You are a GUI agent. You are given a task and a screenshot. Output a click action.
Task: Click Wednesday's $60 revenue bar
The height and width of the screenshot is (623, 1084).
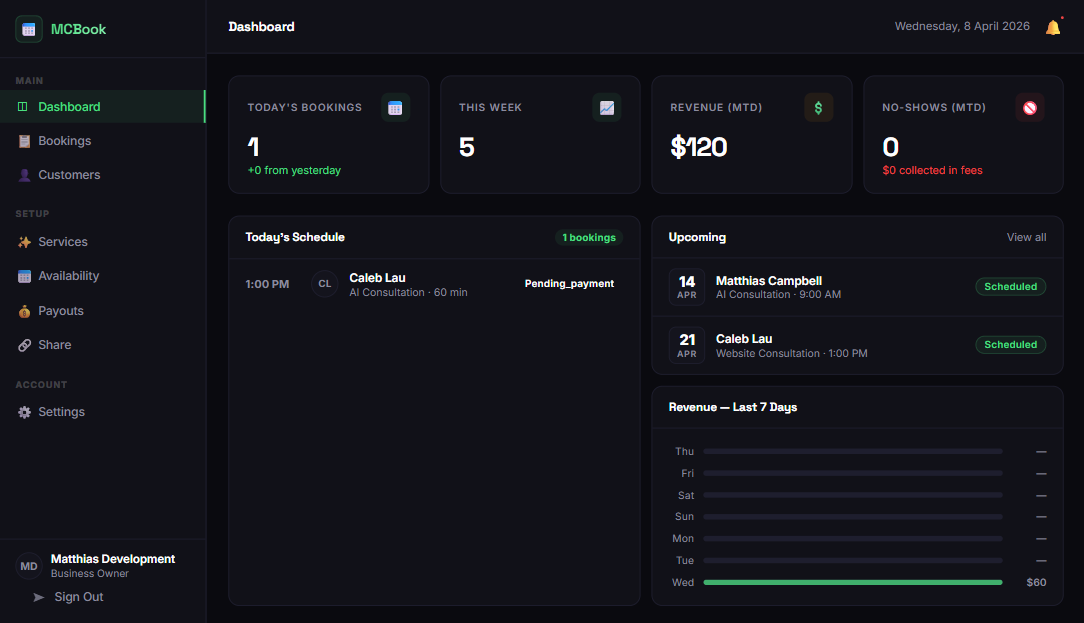point(853,581)
